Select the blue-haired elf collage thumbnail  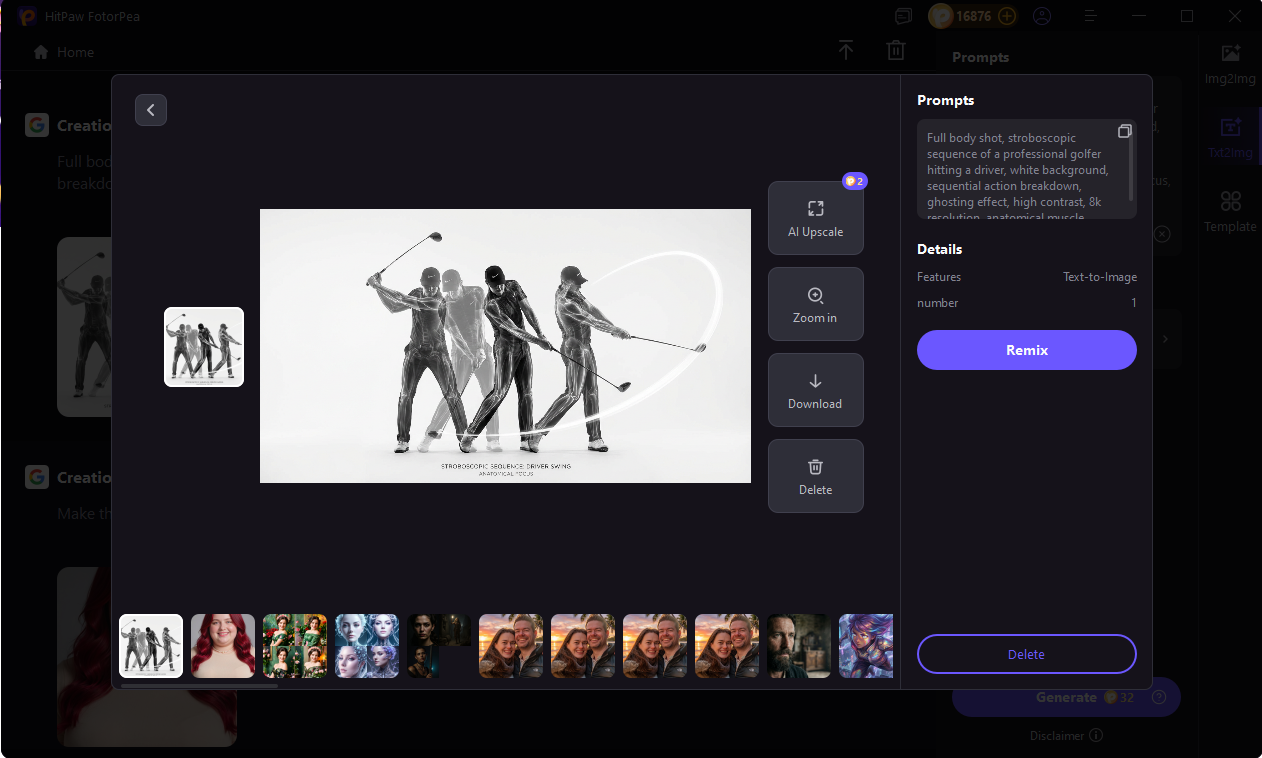[x=367, y=646]
